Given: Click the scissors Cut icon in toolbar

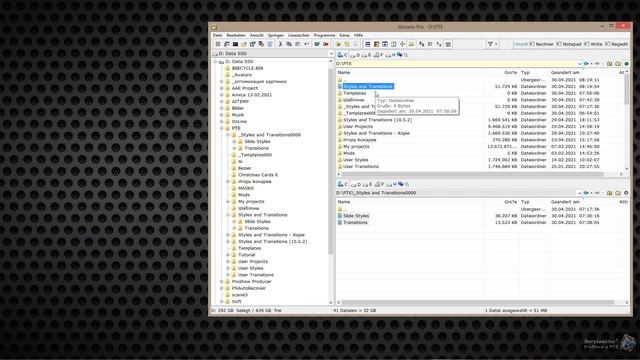Looking at the screenshot, I should pyautogui.click(x=280, y=44).
